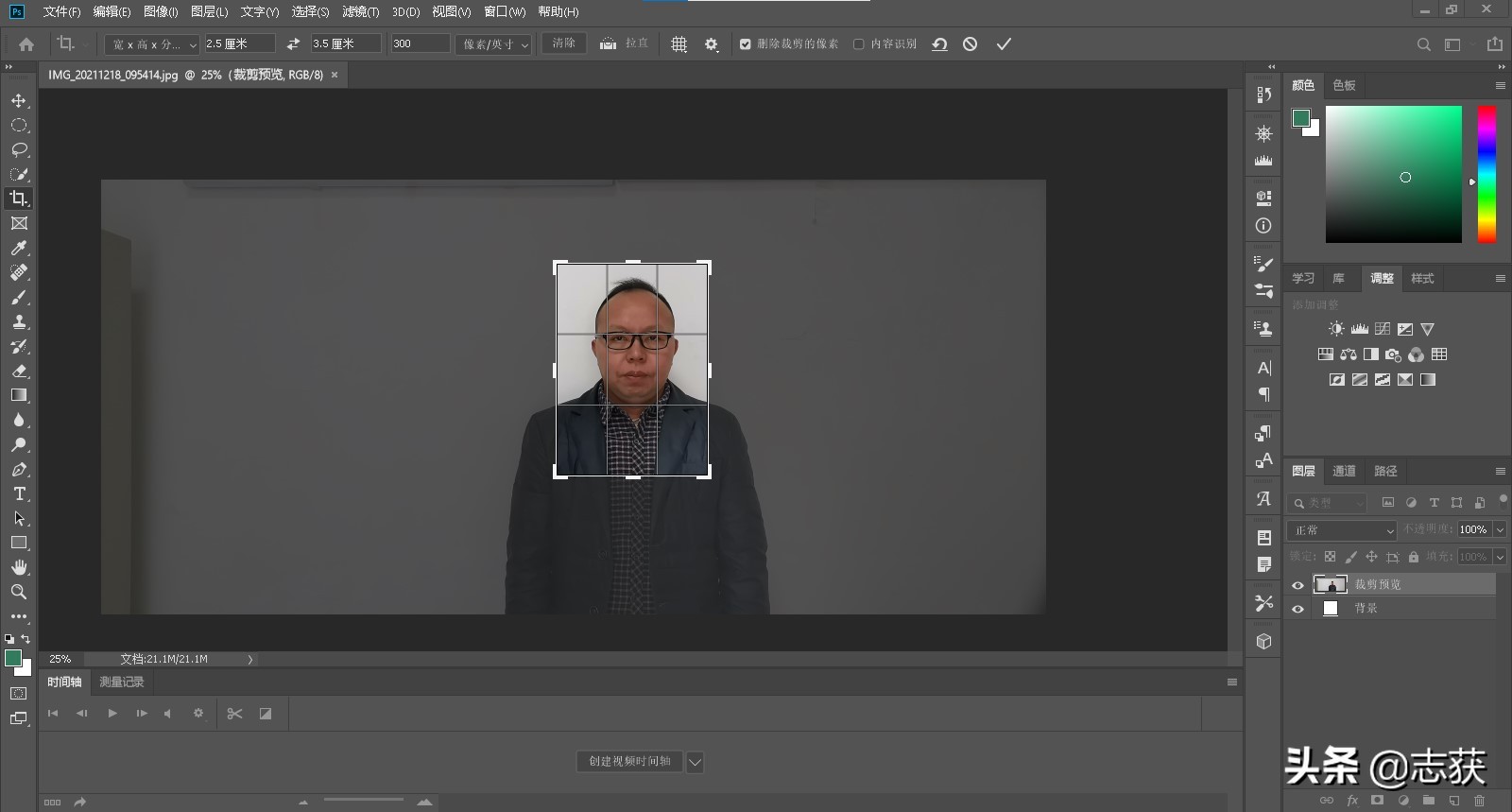The width and height of the screenshot is (1512, 812).
Task: Reset the crop box settings
Action: click(x=939, y=44)
